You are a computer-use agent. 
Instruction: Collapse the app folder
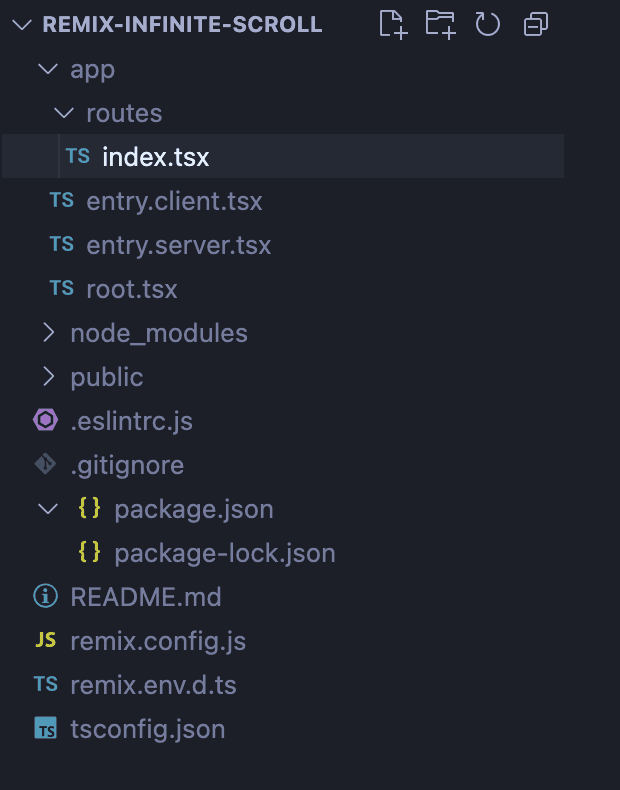point(46,69)
